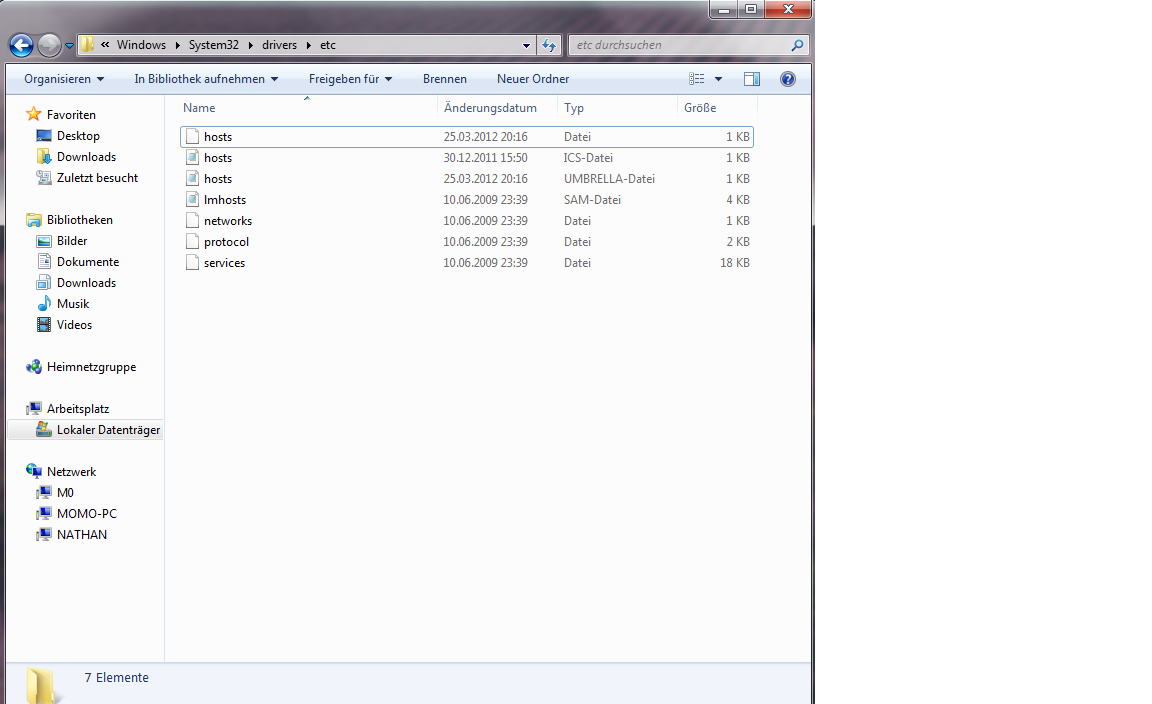This screenshot has width=1152, height=704.
Task: Expand the address bar history dropdown
Action: [527, 45]
